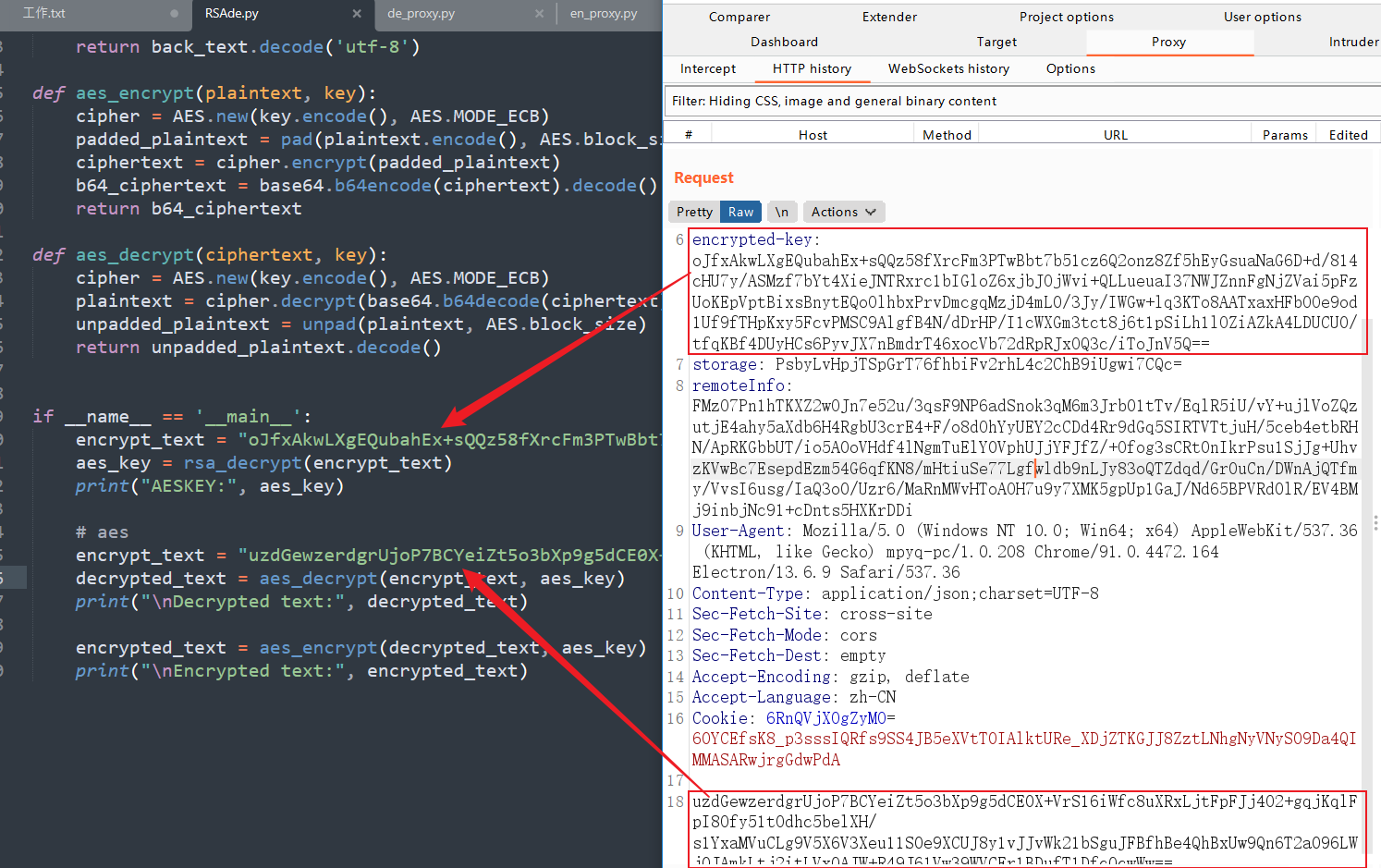Open the Target tab
The height and width of the screenshot is (868, 1381).
click(x=996, y=42)
